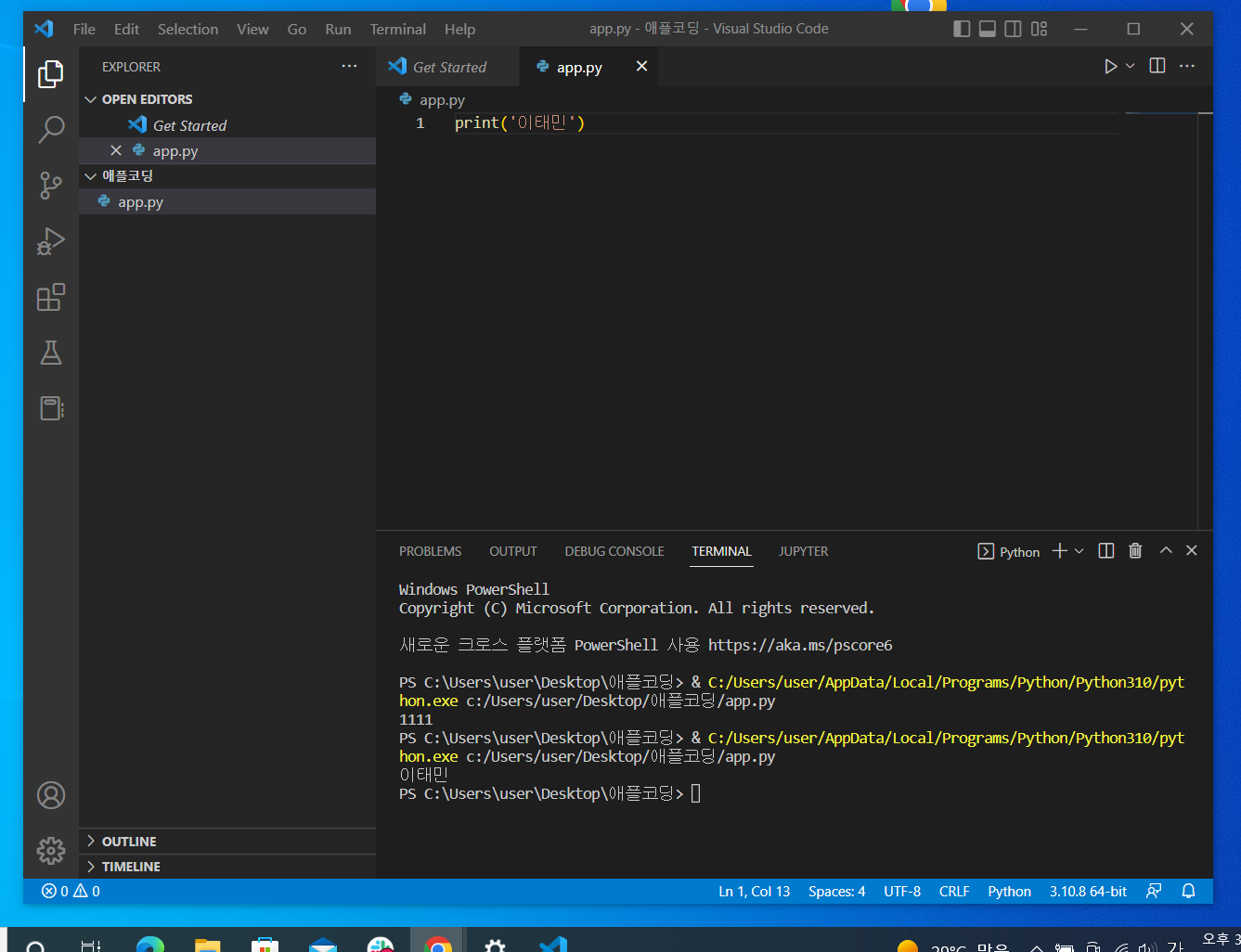Viewport: 1241px width, 952px height.
Task: Kill terminal with trash icon
Action: [x=1135, y=551]
